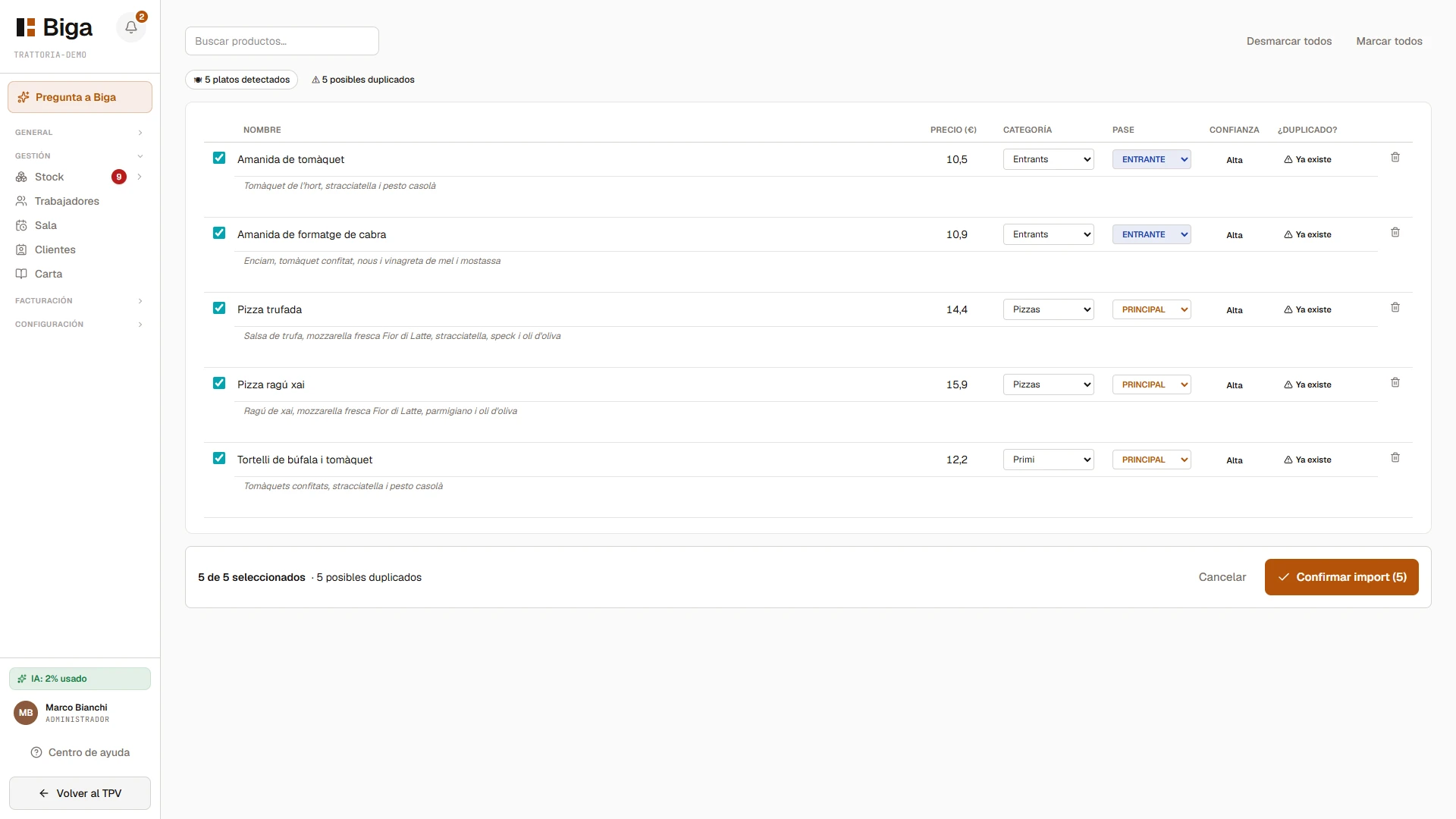Click the 5 platos detectados chip

241,80
